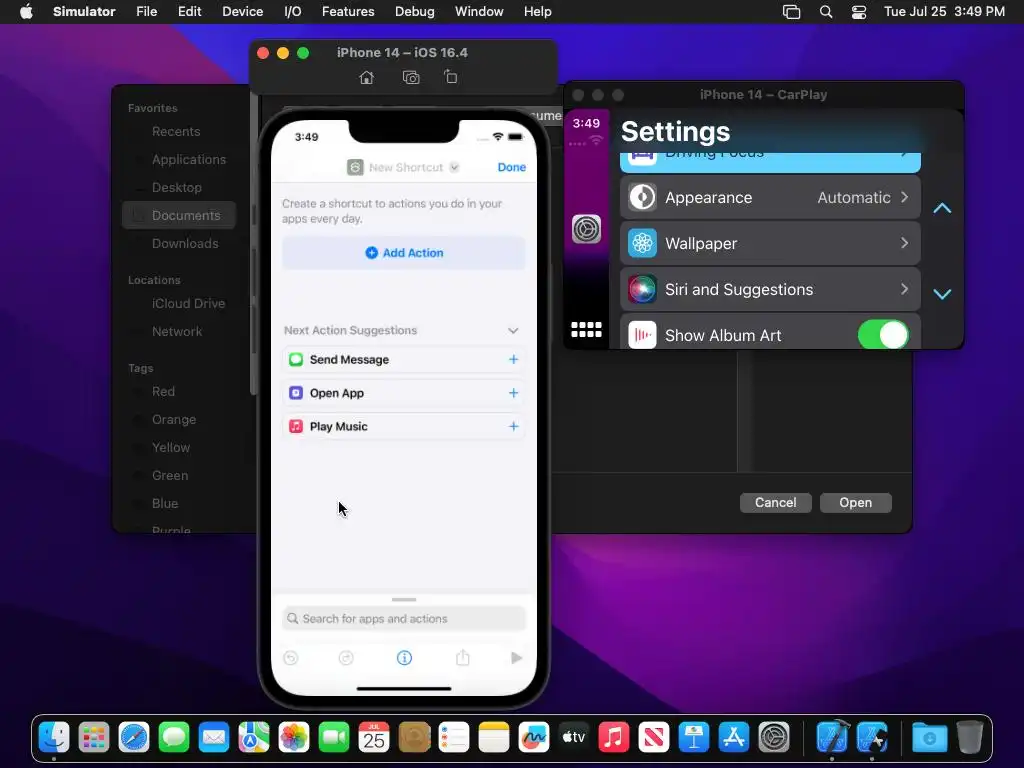Run the shortcut with the play icon
The width and height of the screenshot is (1024, 768).
517,658
